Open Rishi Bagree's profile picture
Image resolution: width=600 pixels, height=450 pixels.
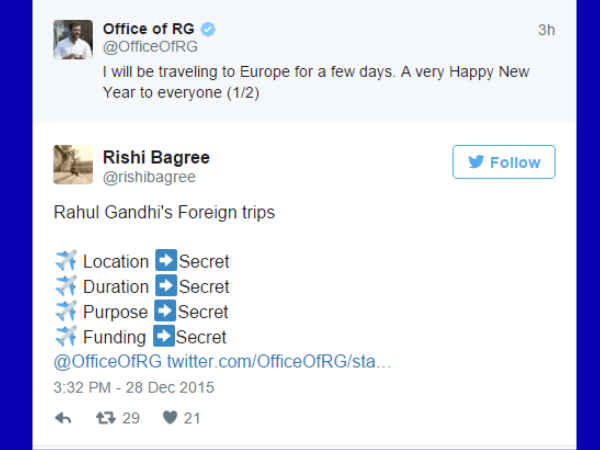click(73, 164)
